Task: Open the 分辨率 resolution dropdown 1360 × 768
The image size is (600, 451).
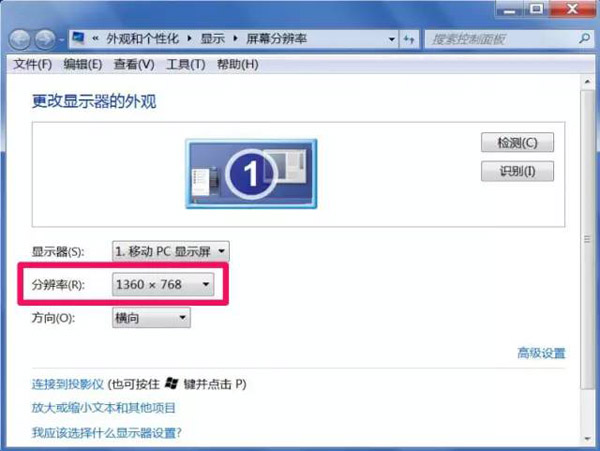Action: 163,284
